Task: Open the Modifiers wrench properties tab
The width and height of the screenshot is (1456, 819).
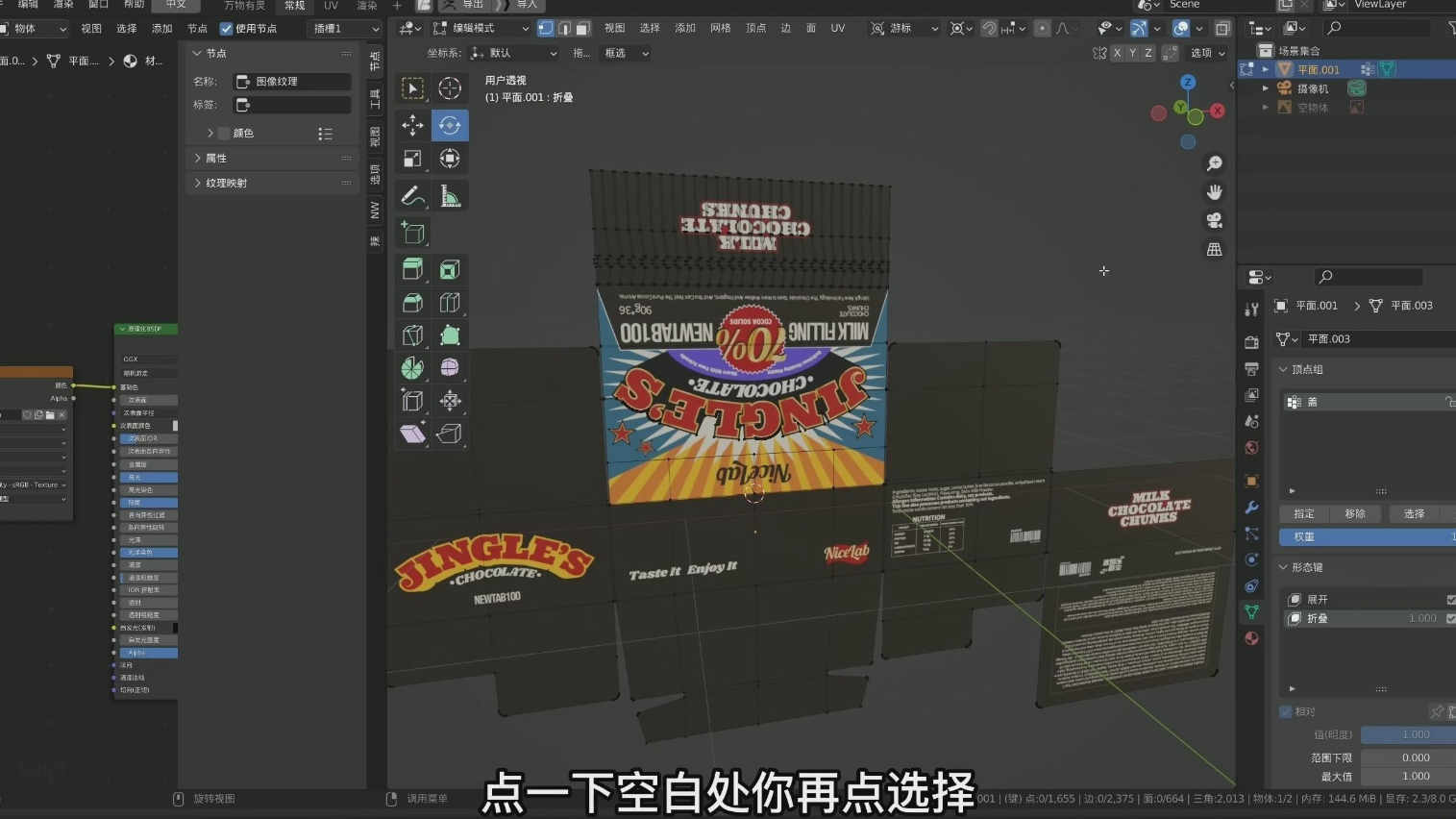Action: (1251, 507)
